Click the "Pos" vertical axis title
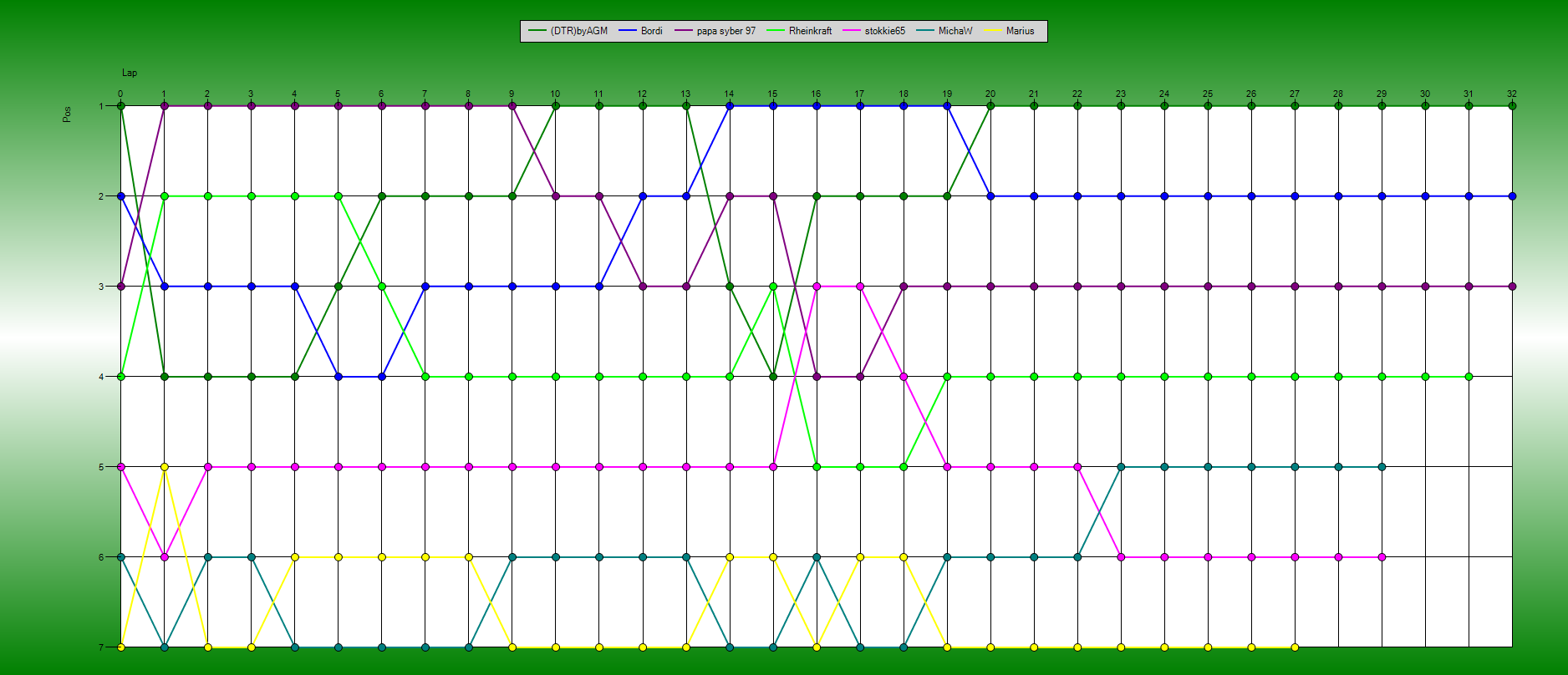This screenshot has height=675, width=1568. [x=67, y=114]
